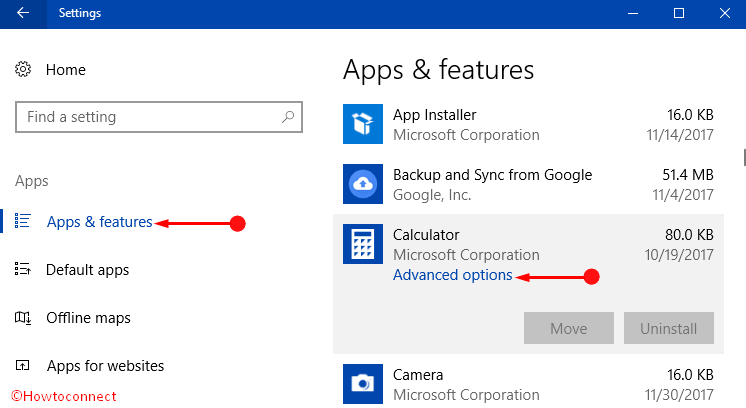Click the 11/30/2017 install date
Screen dimensions: 746x408
pos(679,395)
